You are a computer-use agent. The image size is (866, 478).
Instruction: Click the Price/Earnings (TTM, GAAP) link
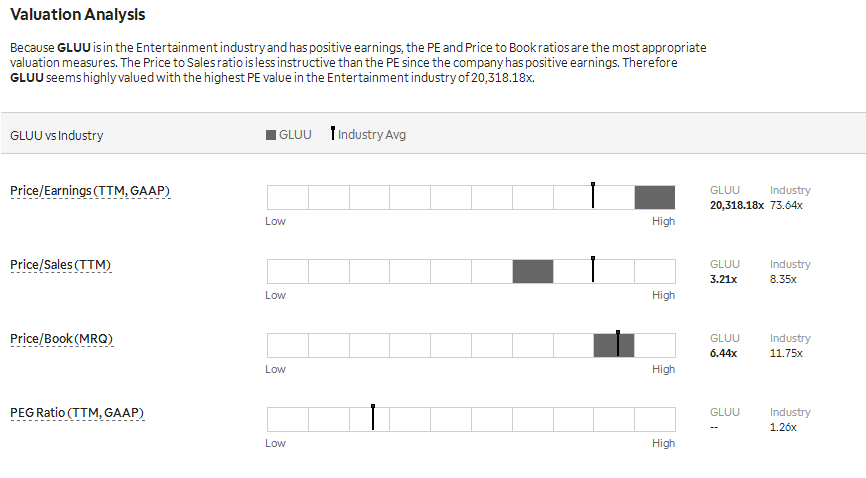[x=90, y=191]
